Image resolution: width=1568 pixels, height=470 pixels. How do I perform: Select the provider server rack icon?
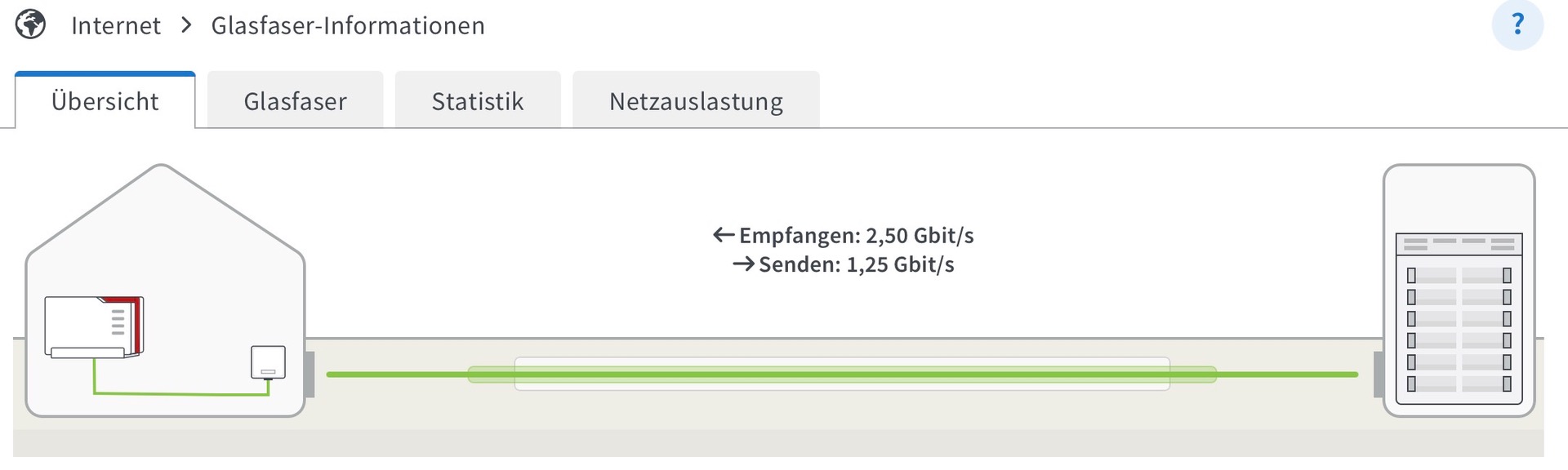tap(1459, 290)
